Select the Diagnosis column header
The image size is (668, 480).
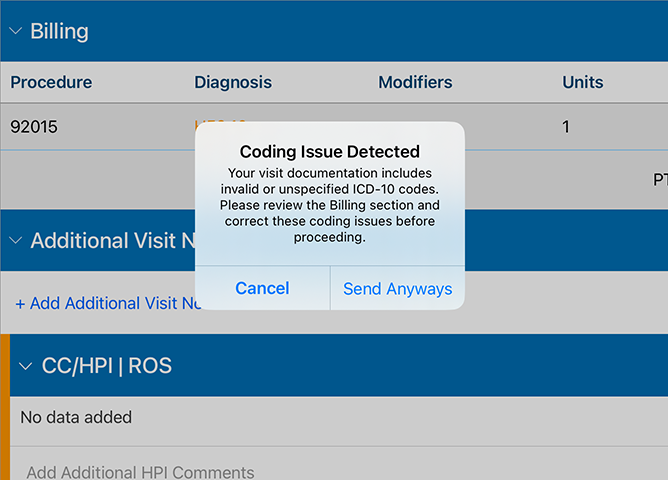pyautogui.click(x=233, y=82)
